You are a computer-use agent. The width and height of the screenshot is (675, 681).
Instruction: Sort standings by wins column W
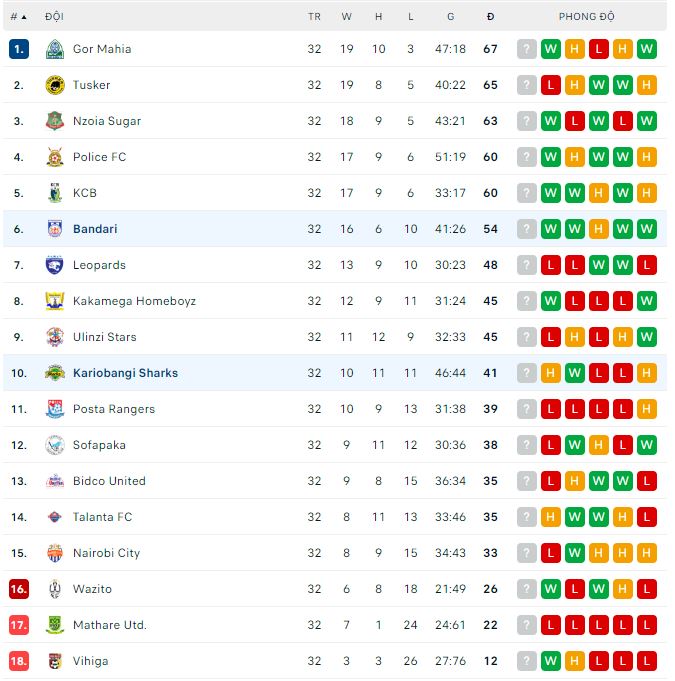[x=346, y=16]
